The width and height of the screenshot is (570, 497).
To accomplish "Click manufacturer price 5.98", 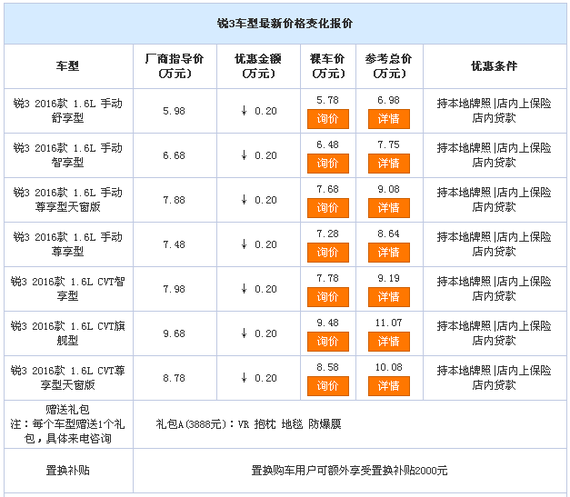I will 174,111.
